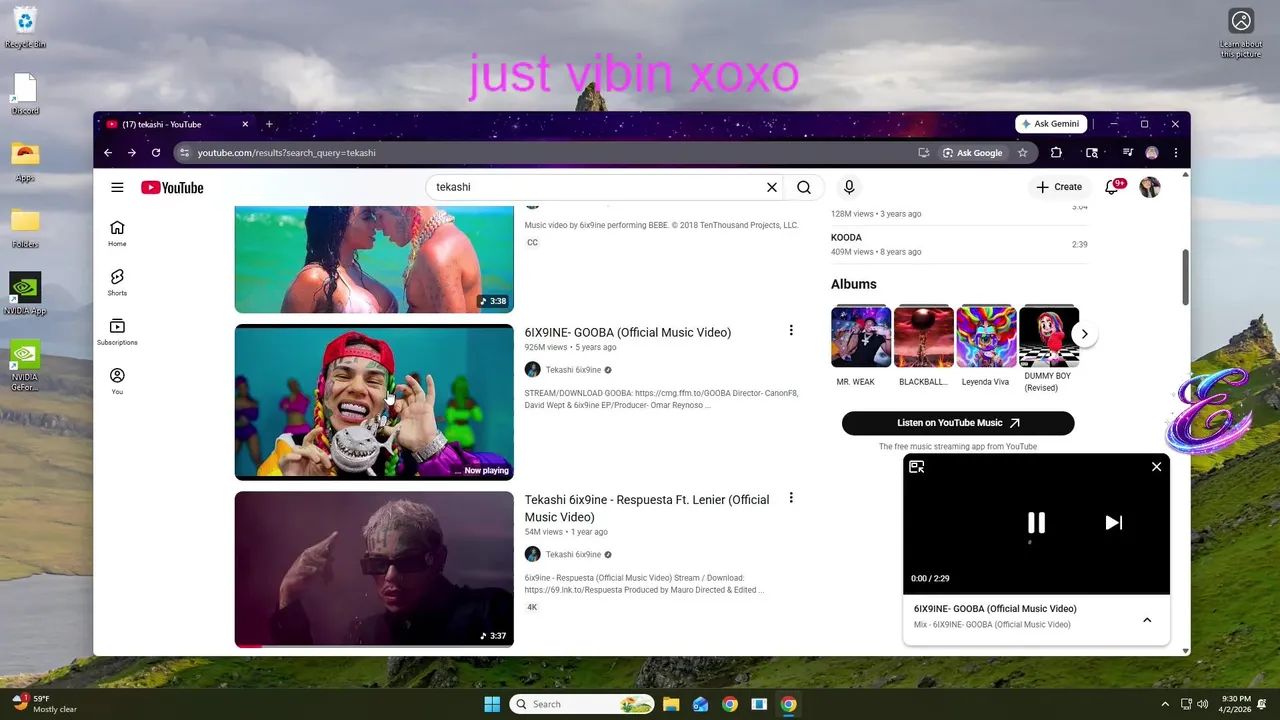Screen dimensions: 1280x720
Task: Click the YouTube logo
Action: click(172, 187)
